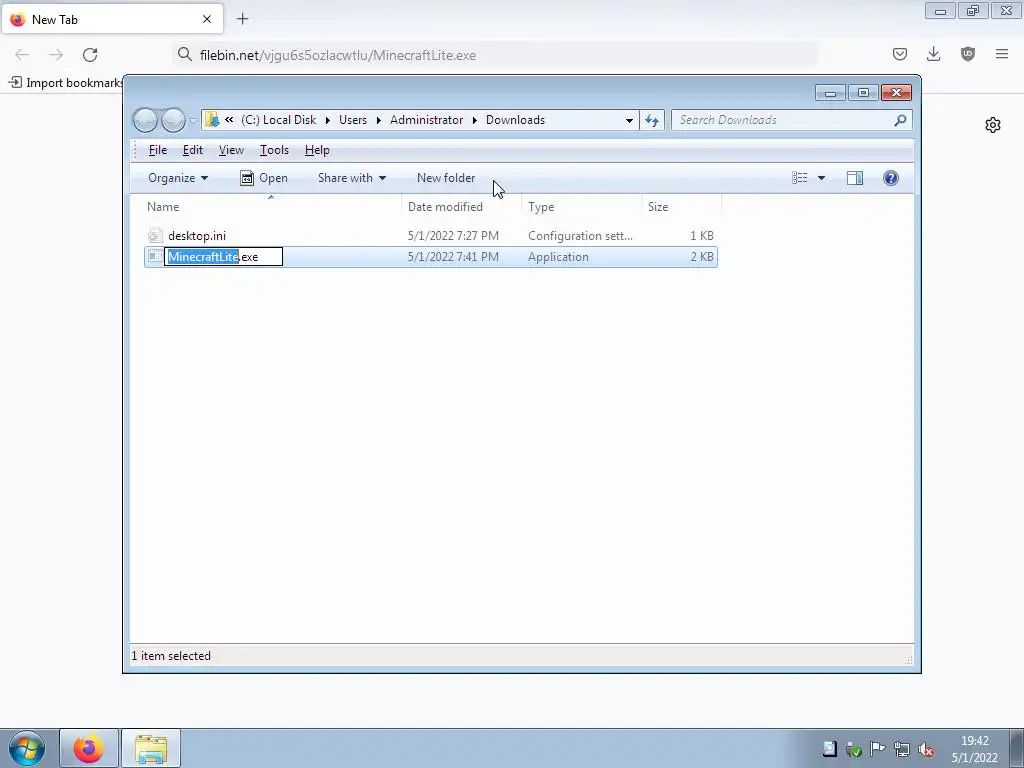The width and height of the screenshot is (1024, 768).
Task: Click the Application type cell
Action: (558, 257)
